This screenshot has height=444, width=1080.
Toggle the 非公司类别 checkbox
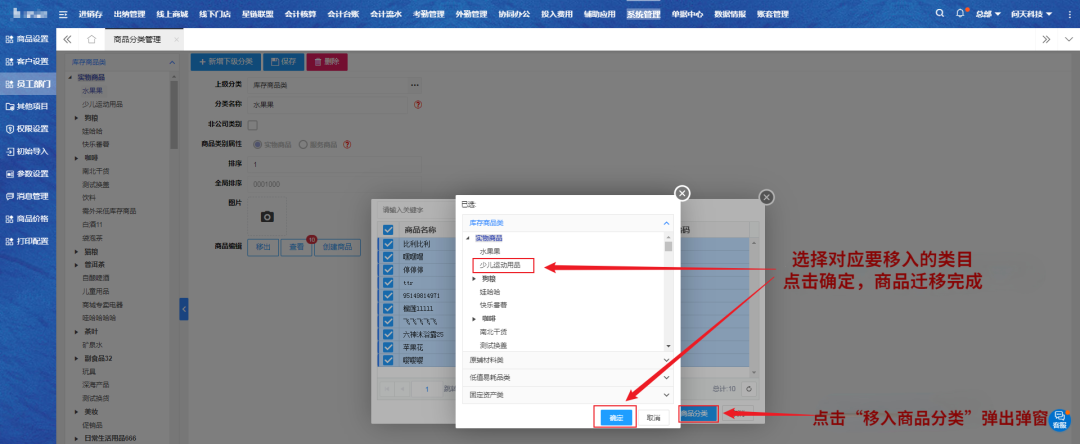pyautogui.click(x=252, y=124)
